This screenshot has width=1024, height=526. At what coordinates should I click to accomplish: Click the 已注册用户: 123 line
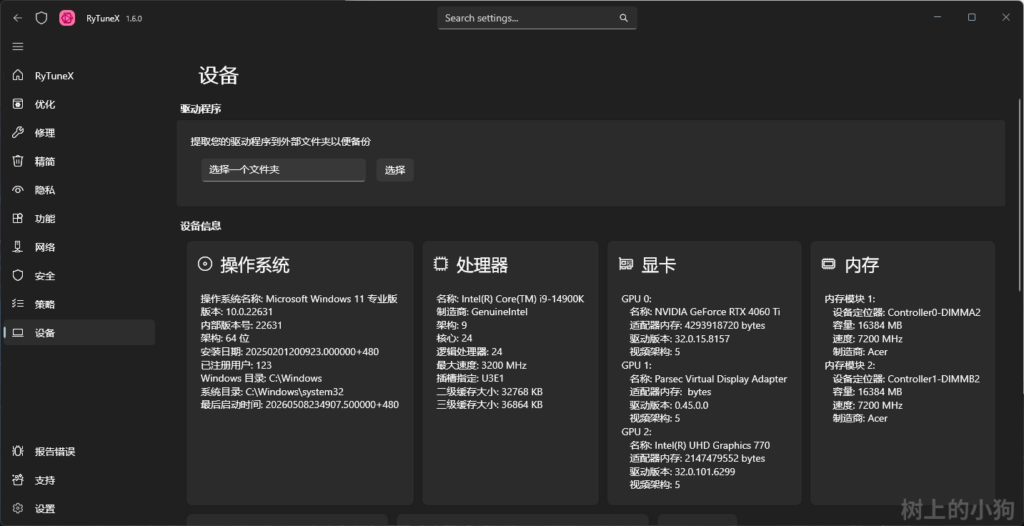click(236, 365)
